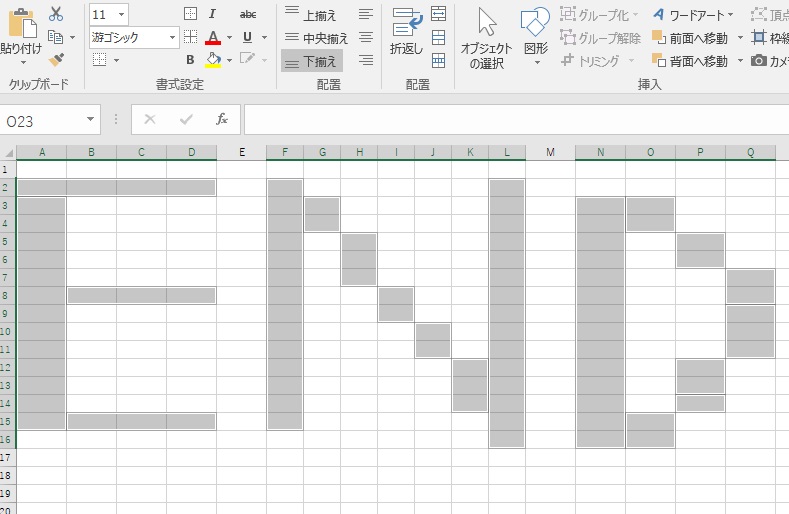
Task: Click merge-and-center icon with horizontal arrows
Action: pyautogui.click(x=438, y=14)
